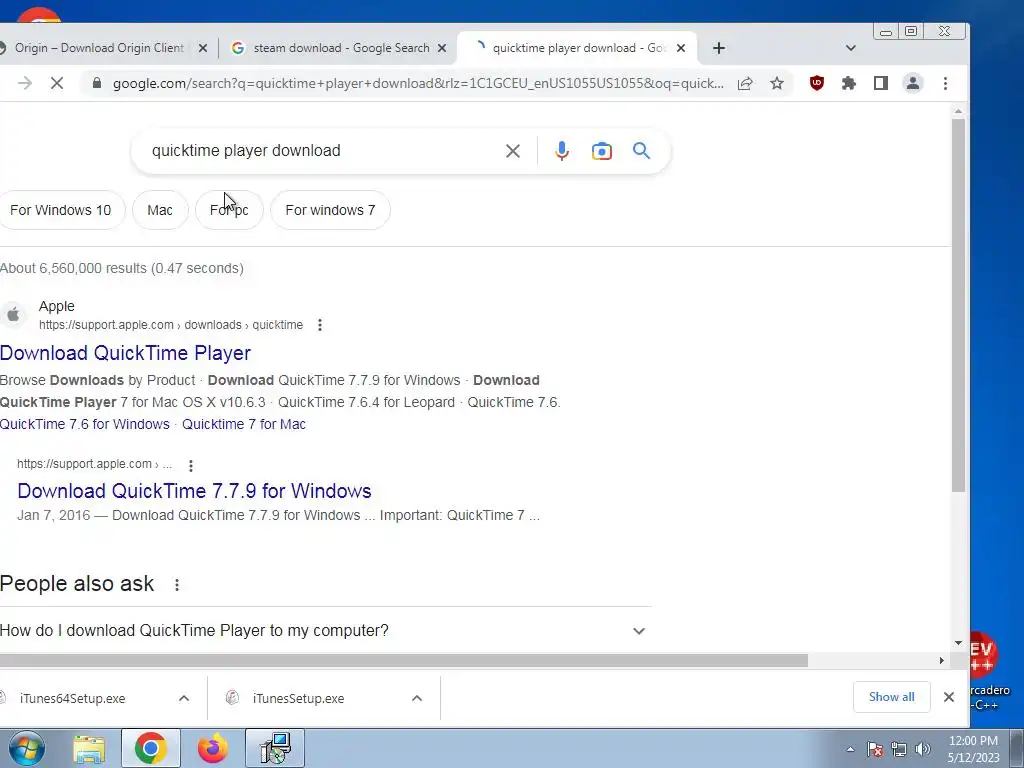This screenshot has width=1024, height=768.
Task: Open options for Apple result three dots
Action: pos(319,325)
